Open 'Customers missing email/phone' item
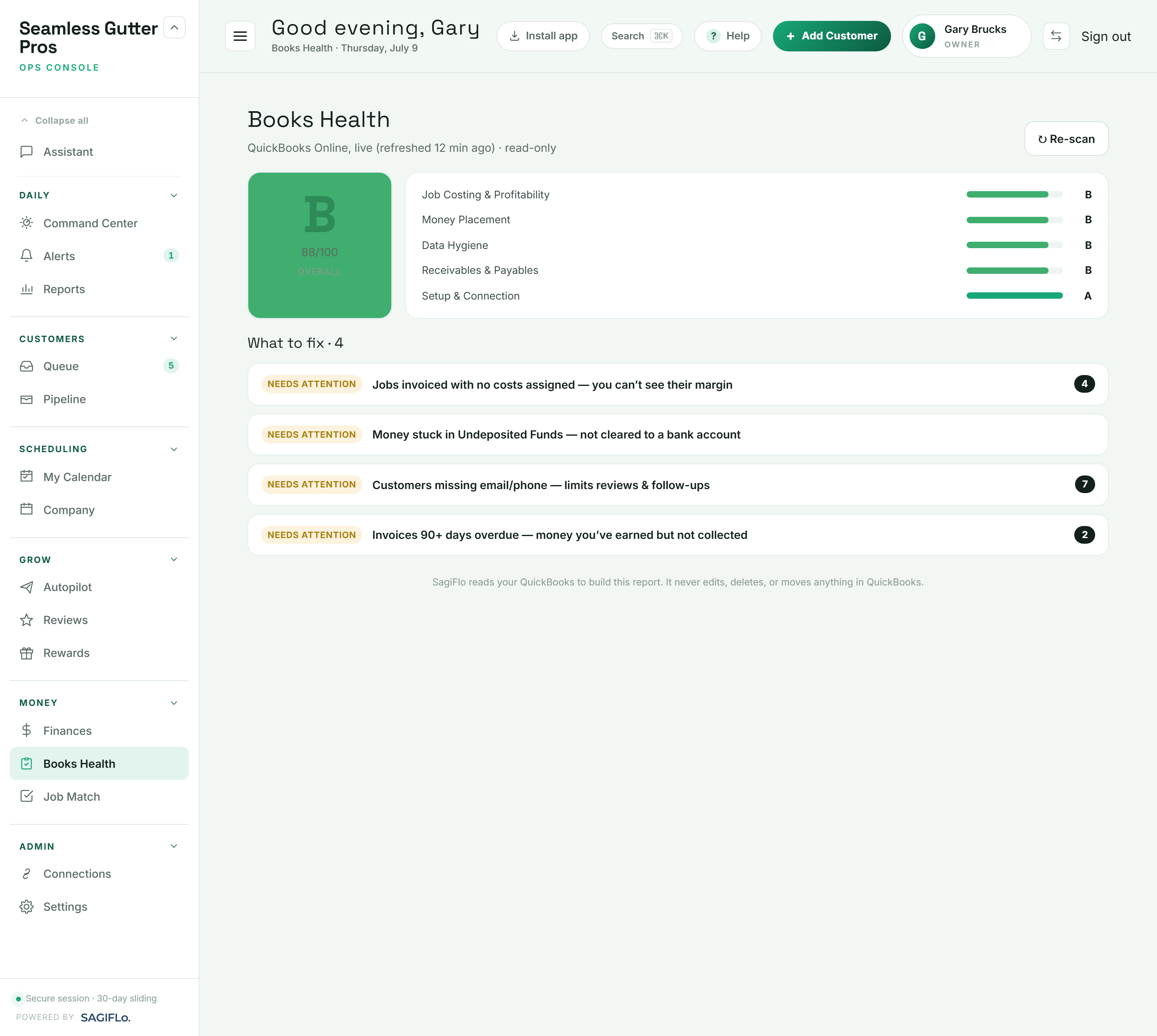 coord(678,484)
